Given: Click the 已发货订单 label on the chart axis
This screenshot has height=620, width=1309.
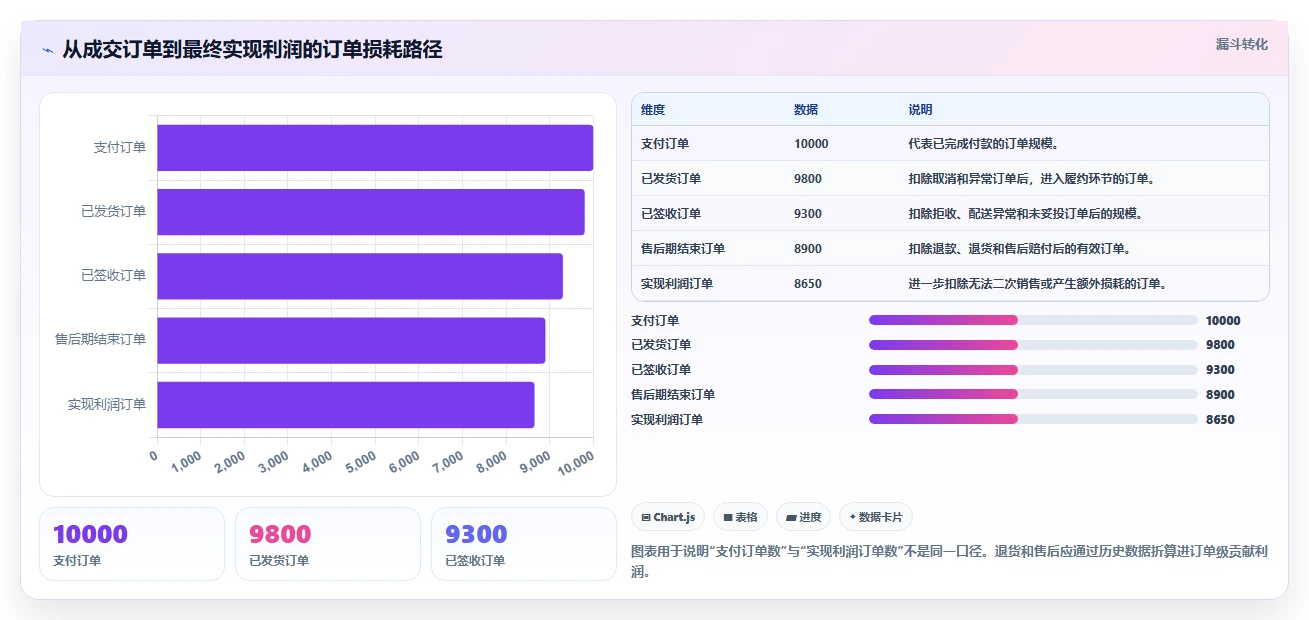Looking at the screenshot, I should tap(114, 211).
